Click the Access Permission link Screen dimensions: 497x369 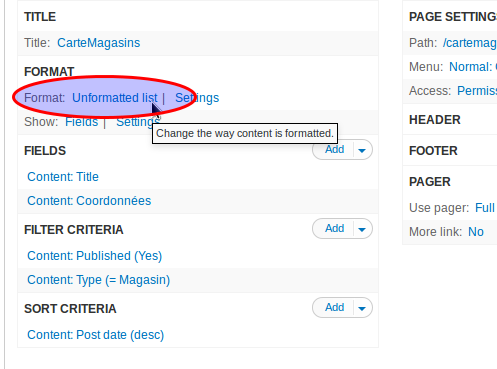point(477,91)
